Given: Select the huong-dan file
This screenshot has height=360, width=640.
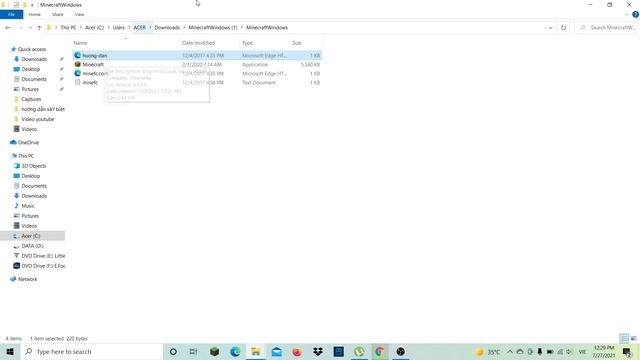Looking at the screenshot, I should pos(198,56).
